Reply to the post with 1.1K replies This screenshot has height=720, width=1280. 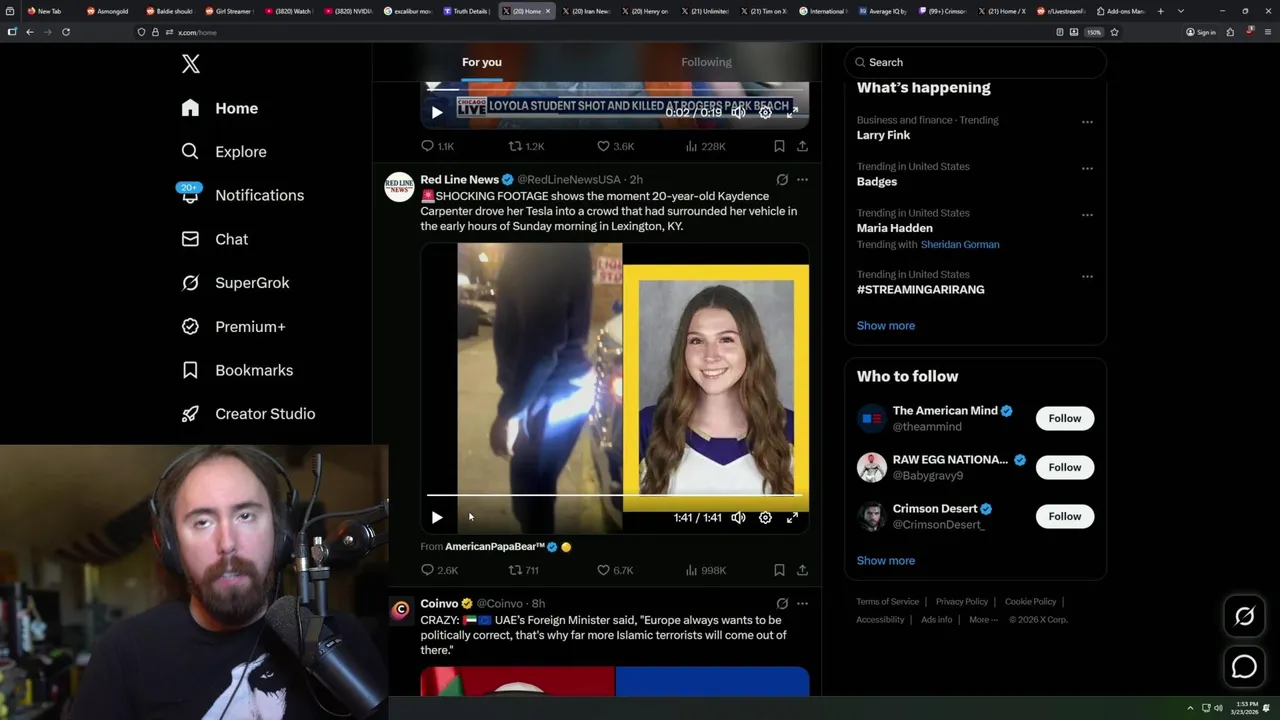438,146
